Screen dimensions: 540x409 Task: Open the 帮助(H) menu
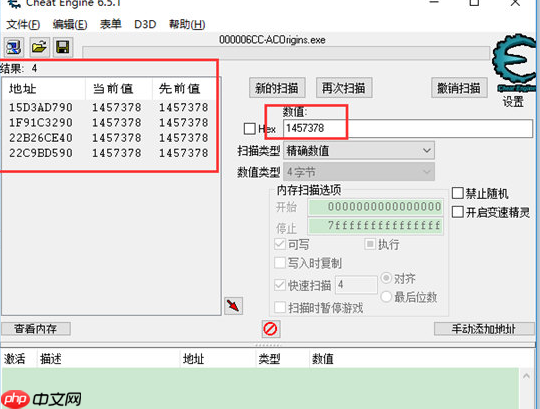coord(187,24)
